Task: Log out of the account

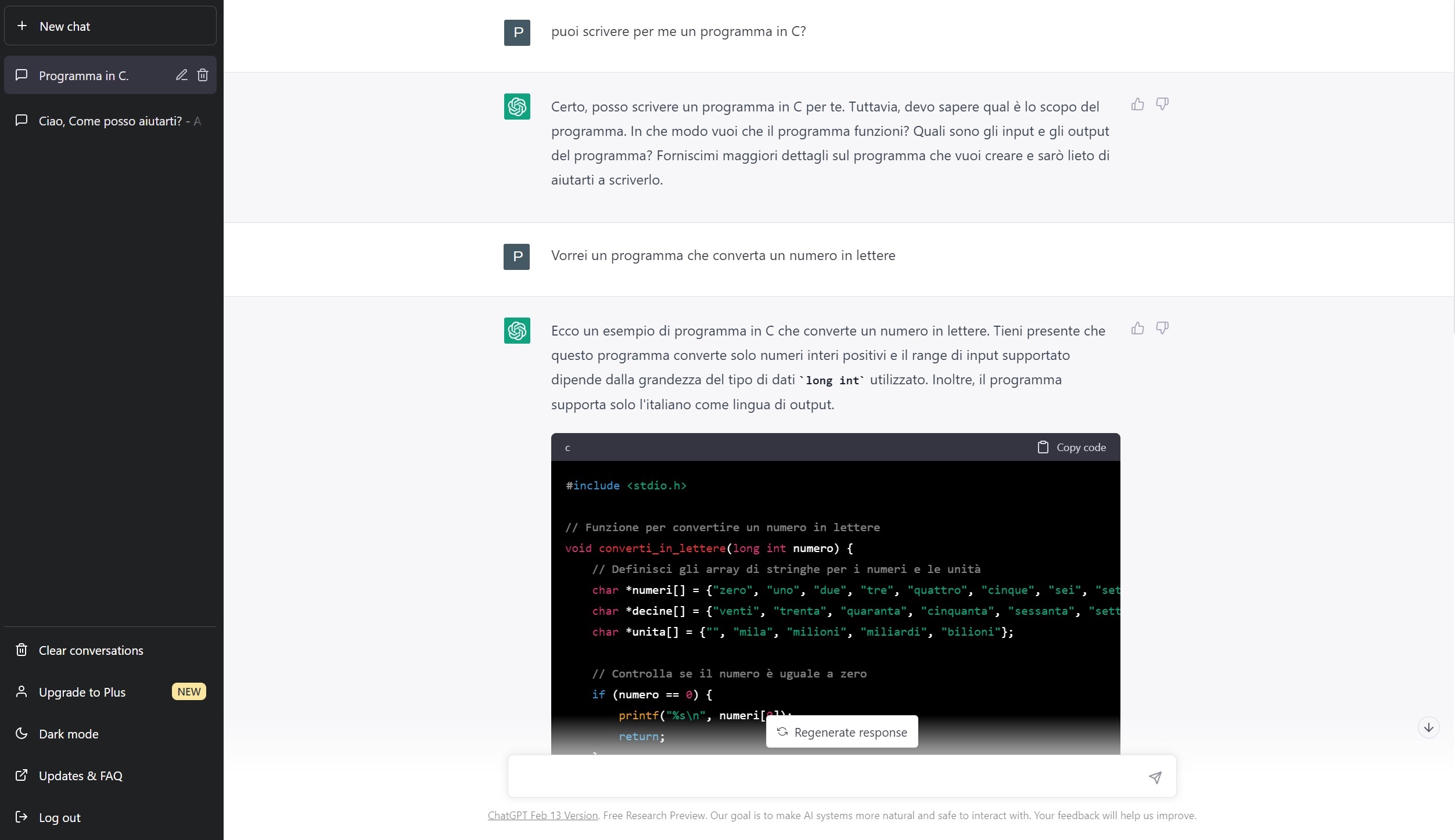Action: (x=59, y=817)
